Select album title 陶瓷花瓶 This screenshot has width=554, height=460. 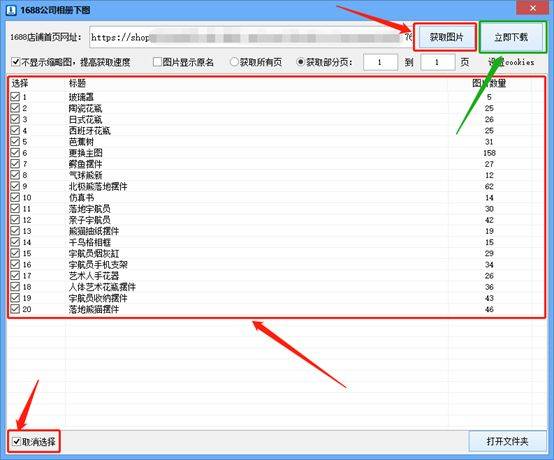(x=86, y=108)
